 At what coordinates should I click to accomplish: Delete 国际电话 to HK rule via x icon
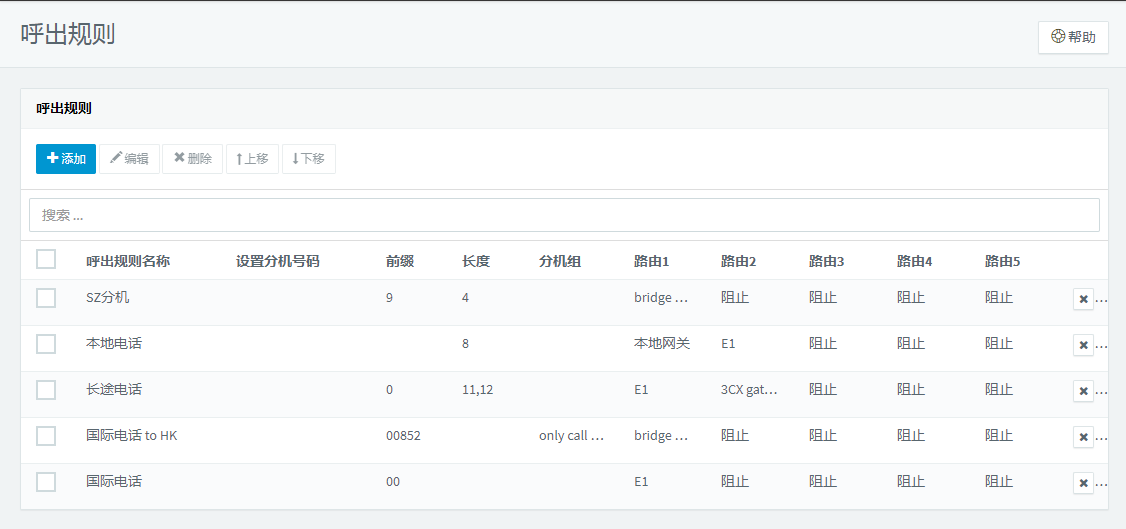tap(1084, 436)
